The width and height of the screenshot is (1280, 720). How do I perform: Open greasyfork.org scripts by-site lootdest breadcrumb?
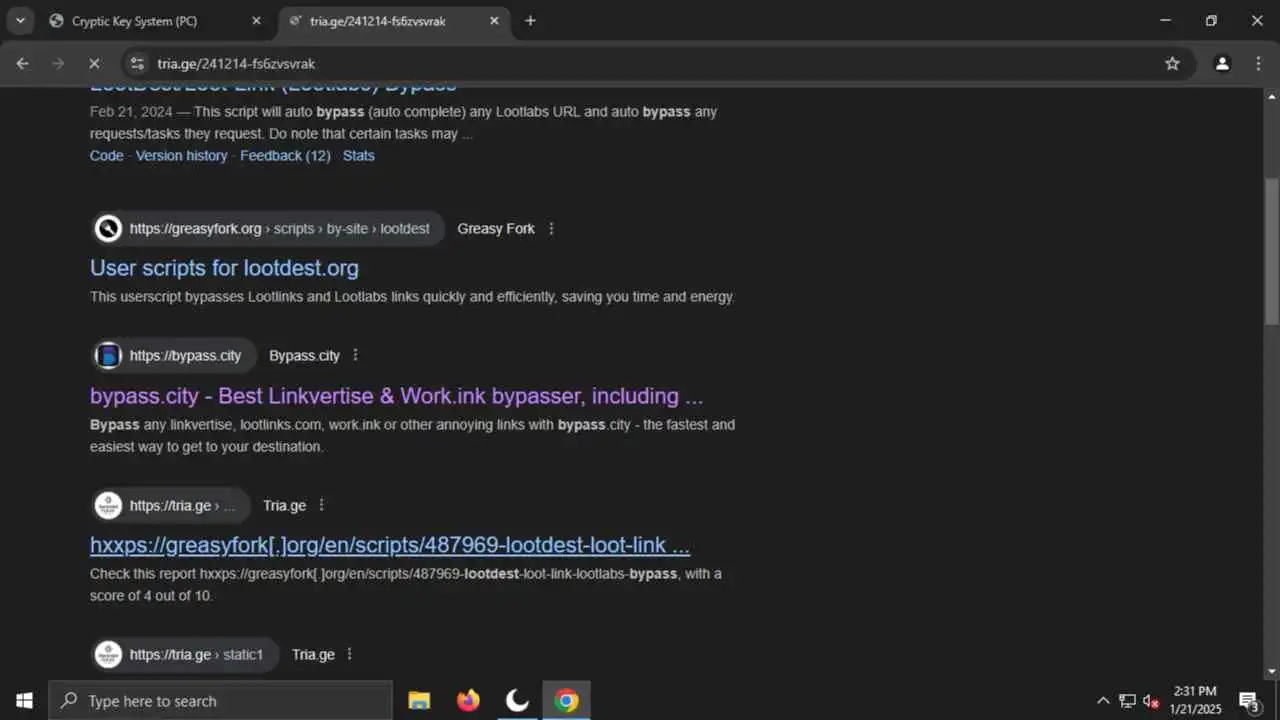[x=280, y=229]
